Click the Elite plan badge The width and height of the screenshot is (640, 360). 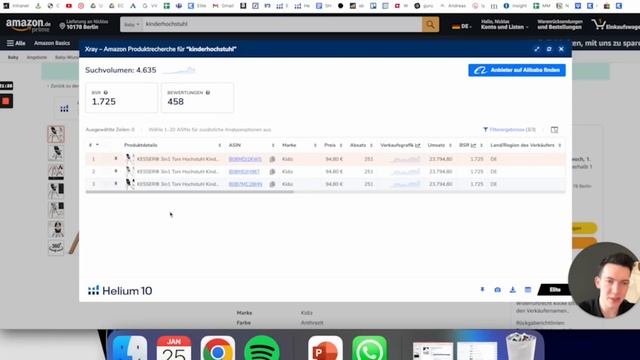click(555, 290)
